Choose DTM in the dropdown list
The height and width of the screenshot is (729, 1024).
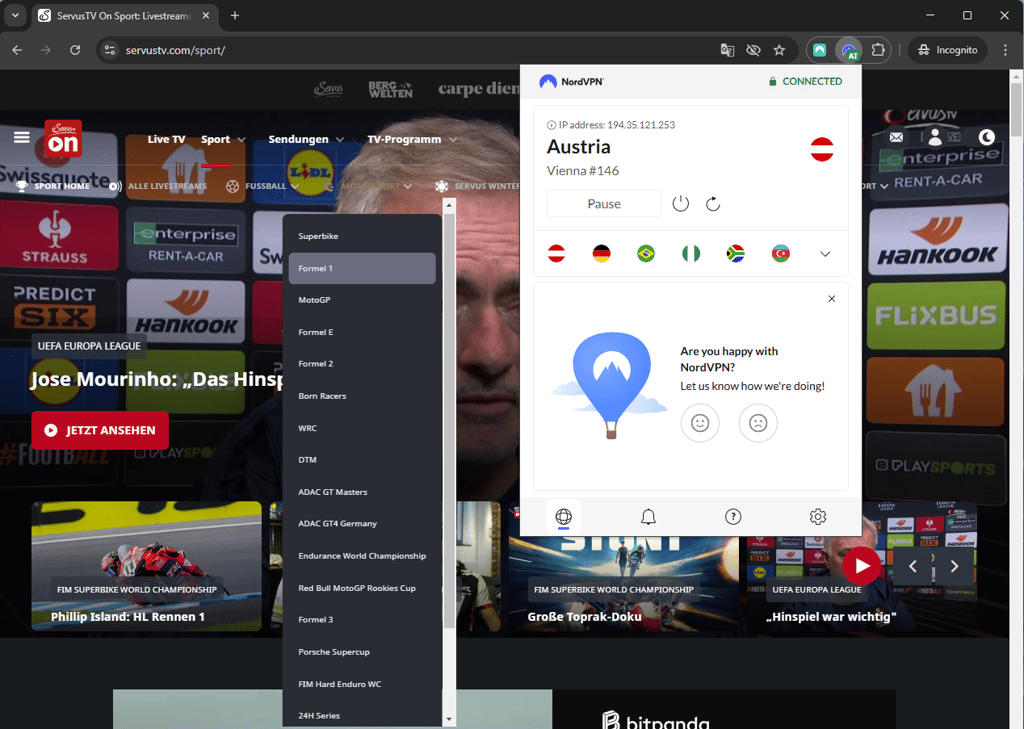click(x=362, y=460)
